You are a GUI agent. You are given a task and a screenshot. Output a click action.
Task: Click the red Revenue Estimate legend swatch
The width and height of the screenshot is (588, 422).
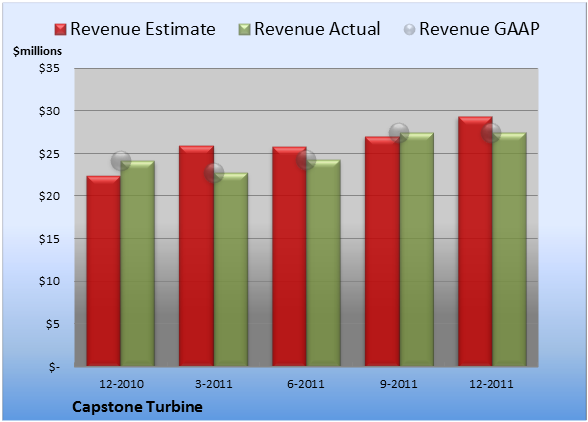click(x=60, y=30)
